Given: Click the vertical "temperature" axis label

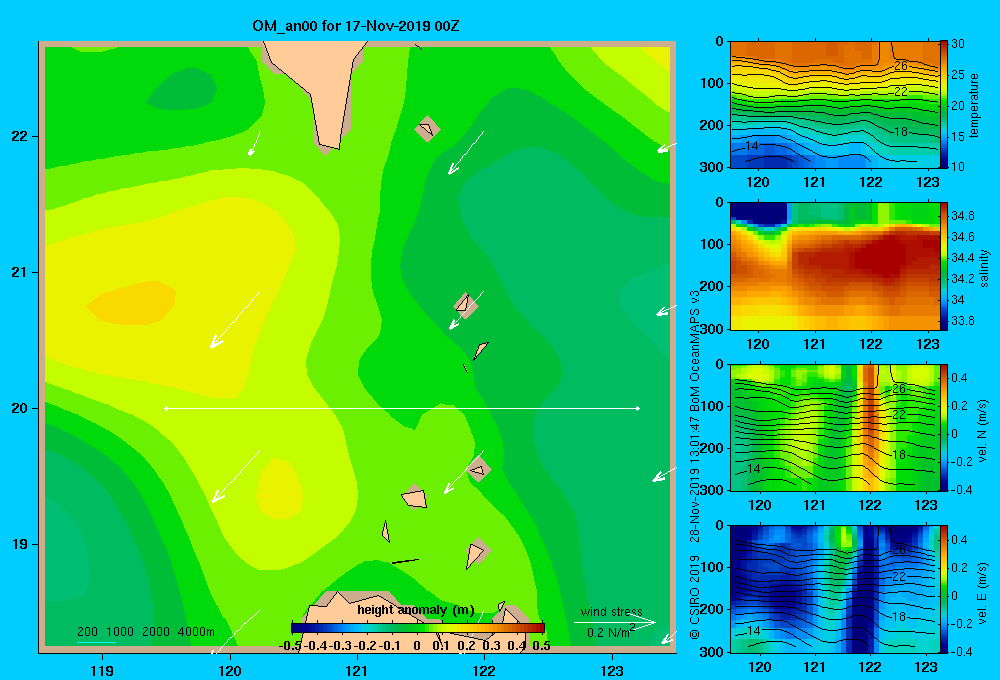Looking at the screenshot, I should 974,105.
